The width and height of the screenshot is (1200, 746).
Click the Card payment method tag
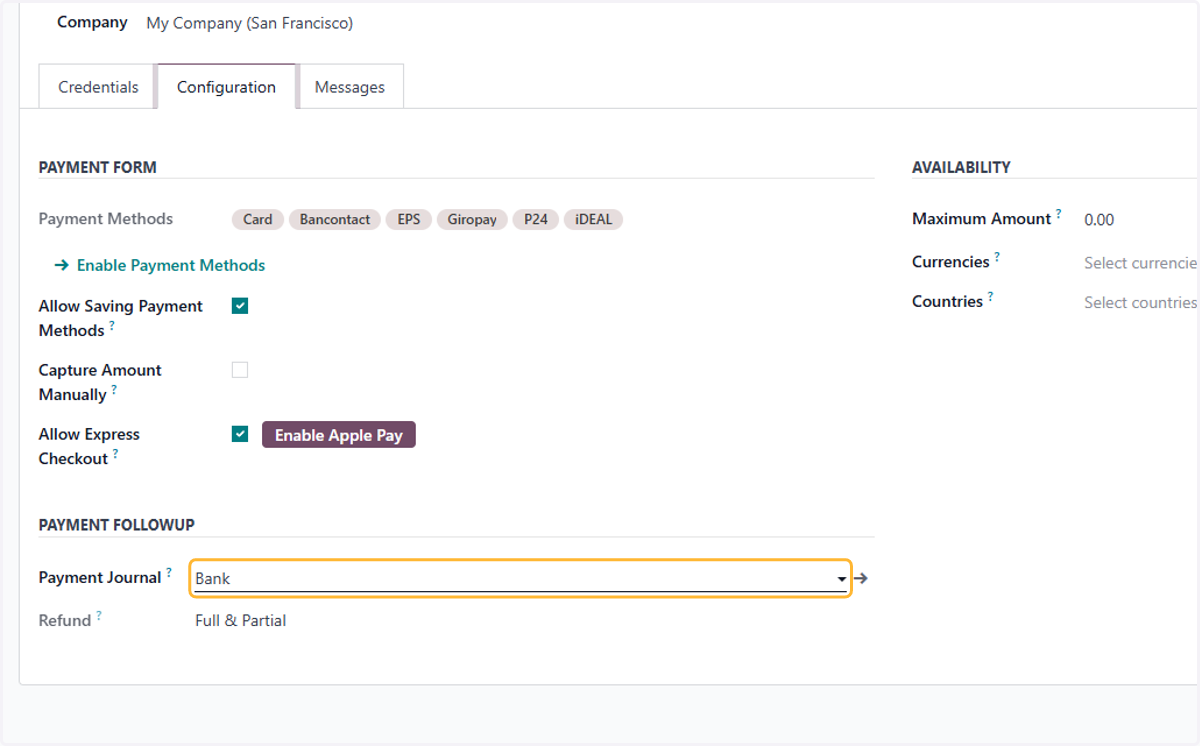258,219
